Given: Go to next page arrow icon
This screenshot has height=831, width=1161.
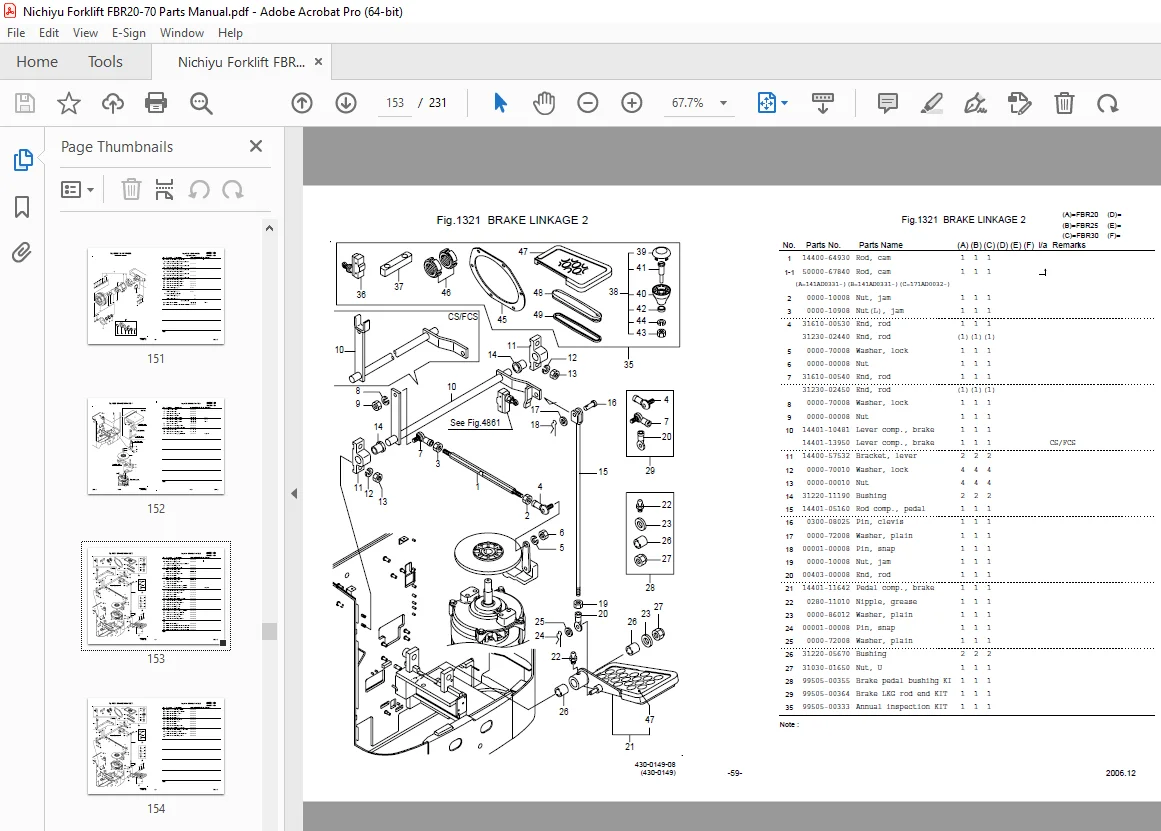Looking at the screenshot, I should coord(346,103).
